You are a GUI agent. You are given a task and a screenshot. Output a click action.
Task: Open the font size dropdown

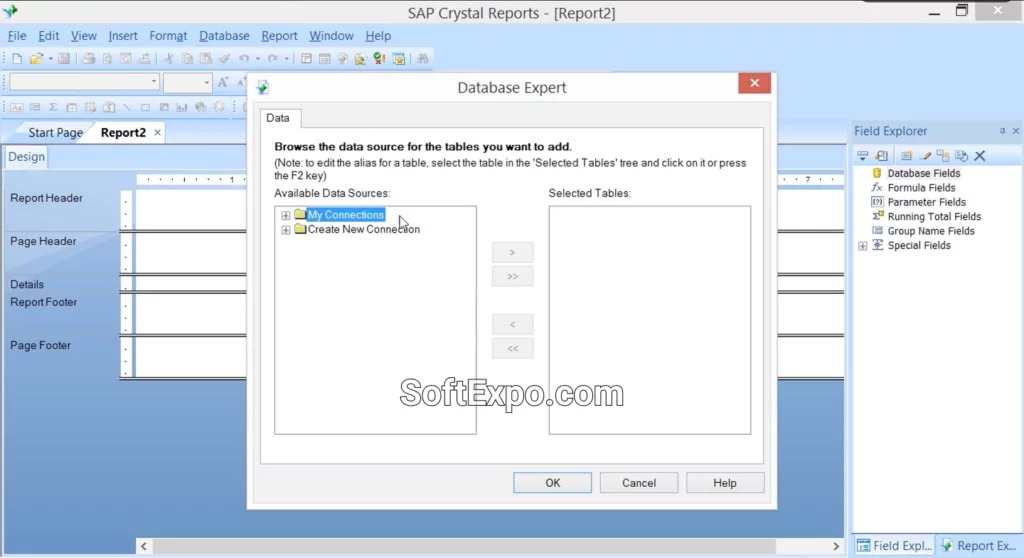coord(206,82)
